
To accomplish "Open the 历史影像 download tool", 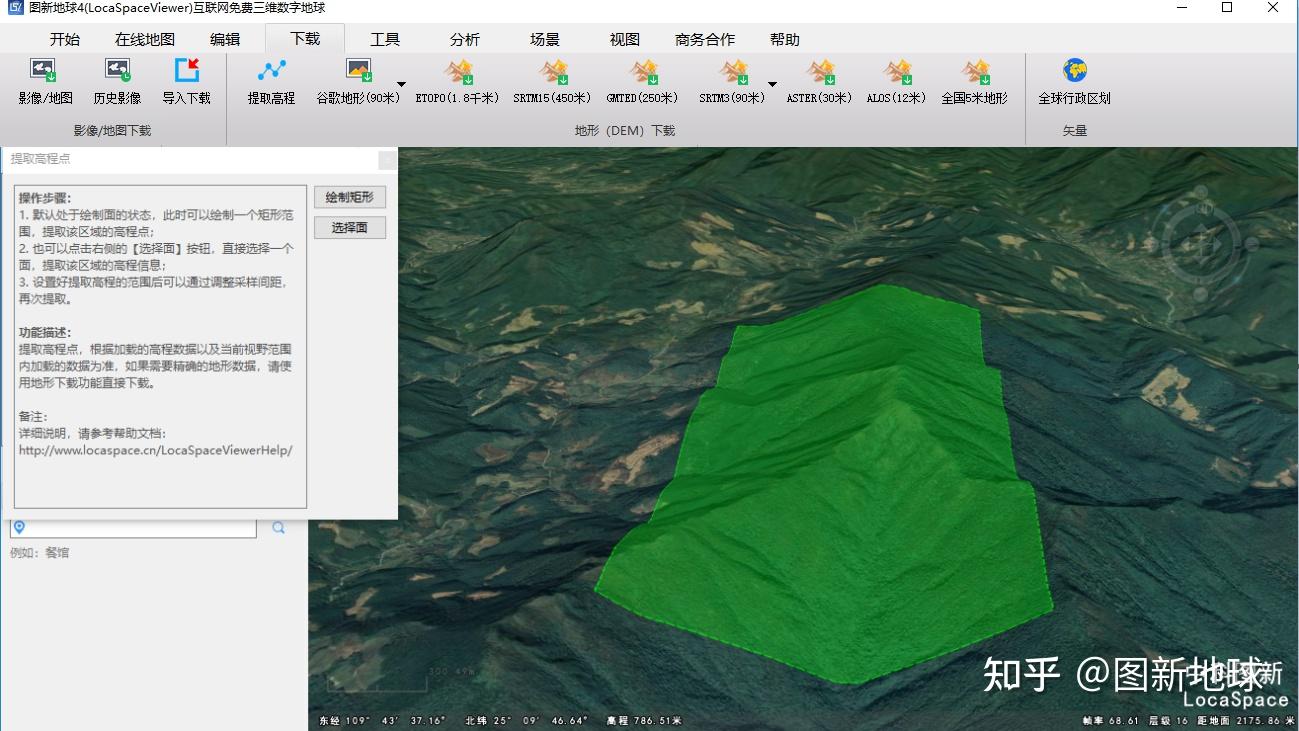I will (x=117, y=82).
